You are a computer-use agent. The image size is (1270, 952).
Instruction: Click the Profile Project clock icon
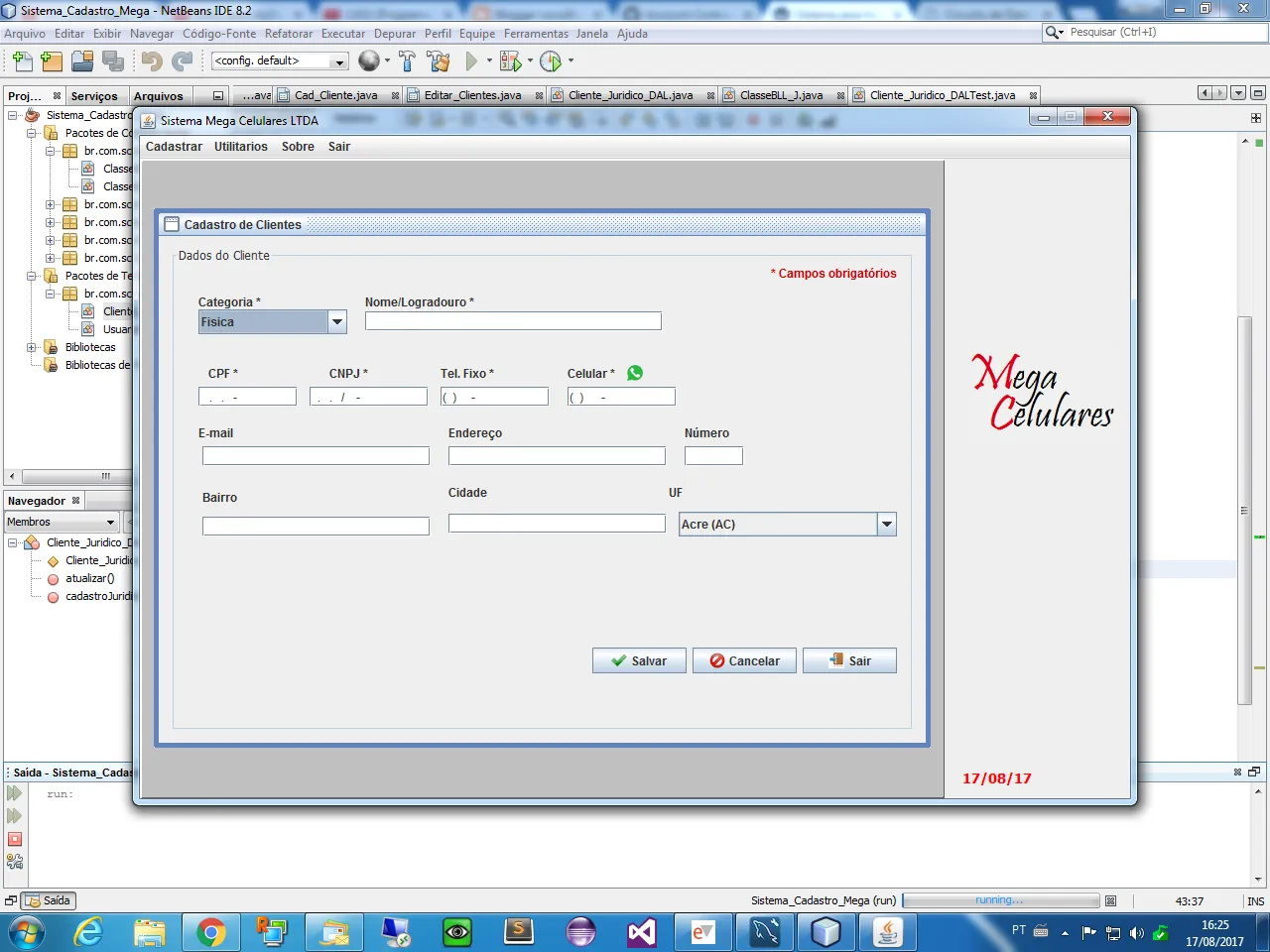[x=551, y=61]
